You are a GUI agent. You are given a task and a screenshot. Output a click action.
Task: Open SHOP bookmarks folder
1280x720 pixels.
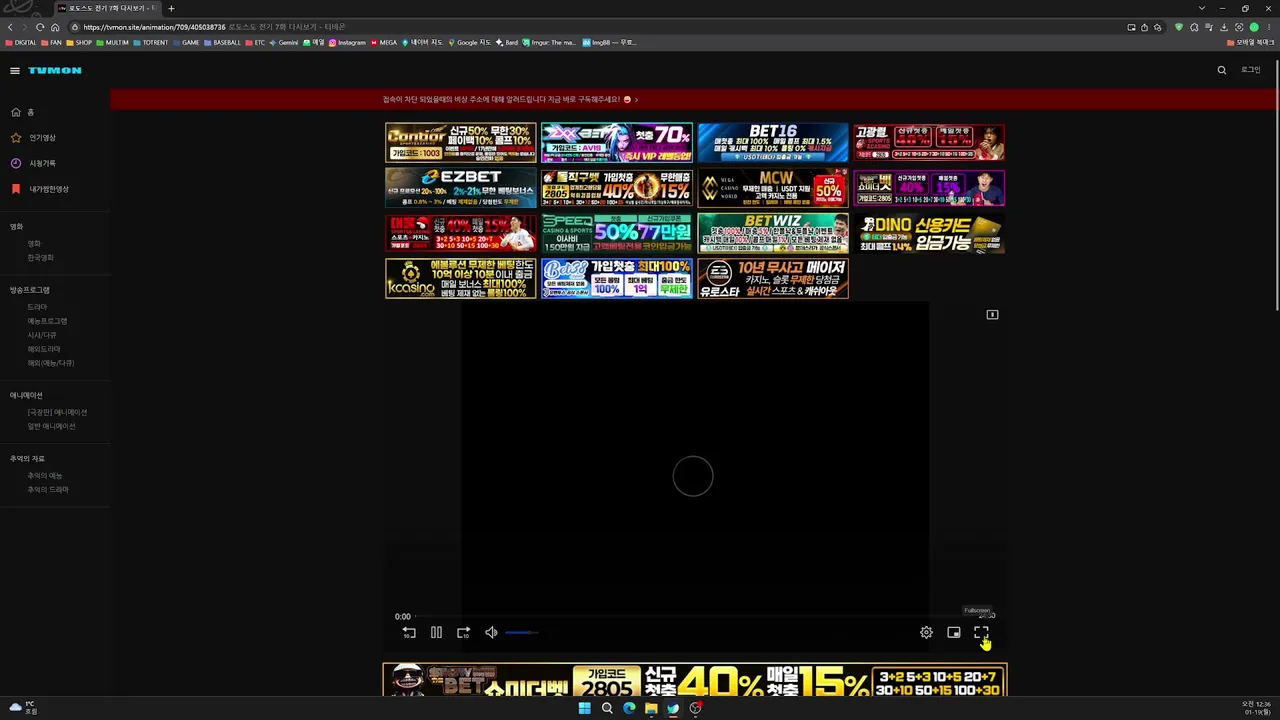pos(80,43)
